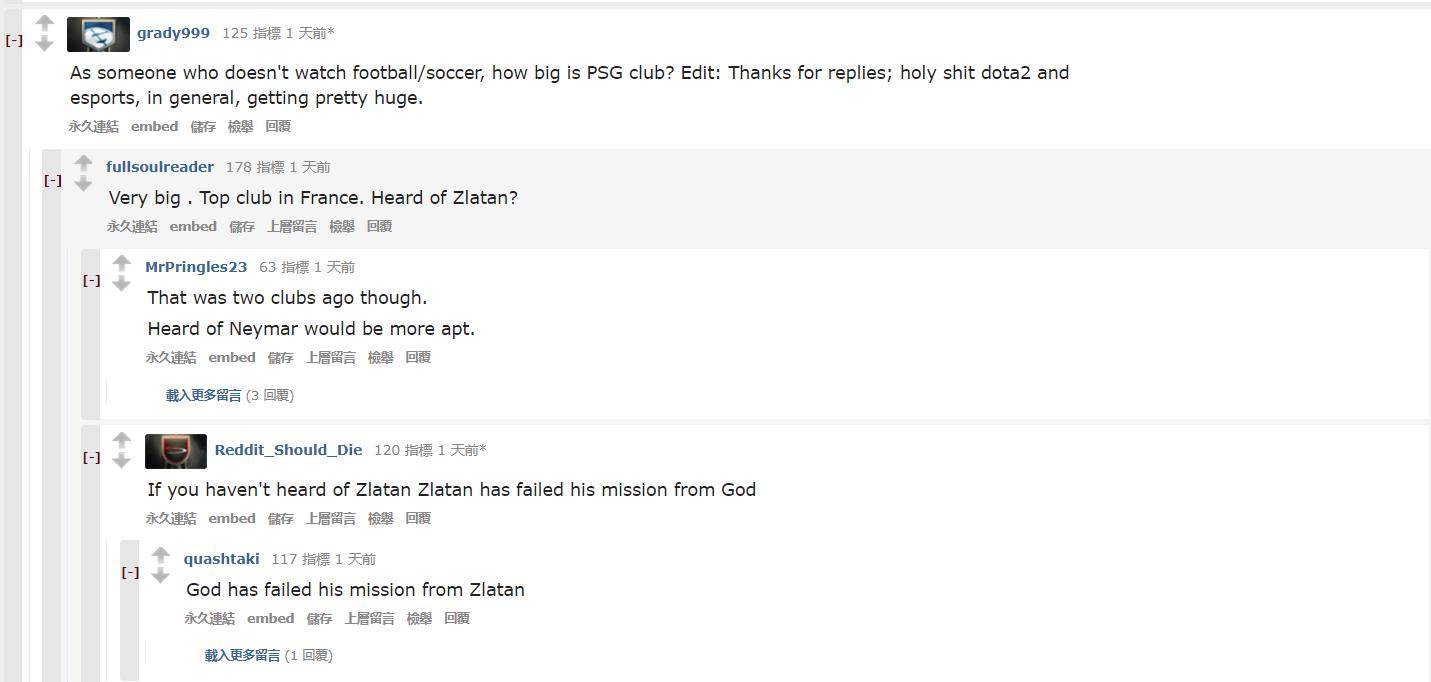Downvote grady999's comment
This screenshot has width=1431, height=682.
point(44,43)
